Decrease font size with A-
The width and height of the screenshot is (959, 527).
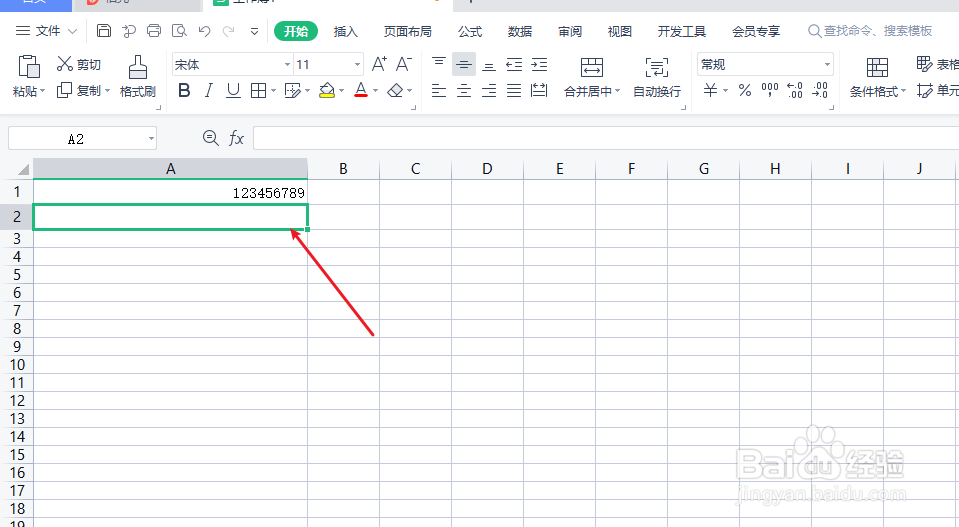pos(404,64)
